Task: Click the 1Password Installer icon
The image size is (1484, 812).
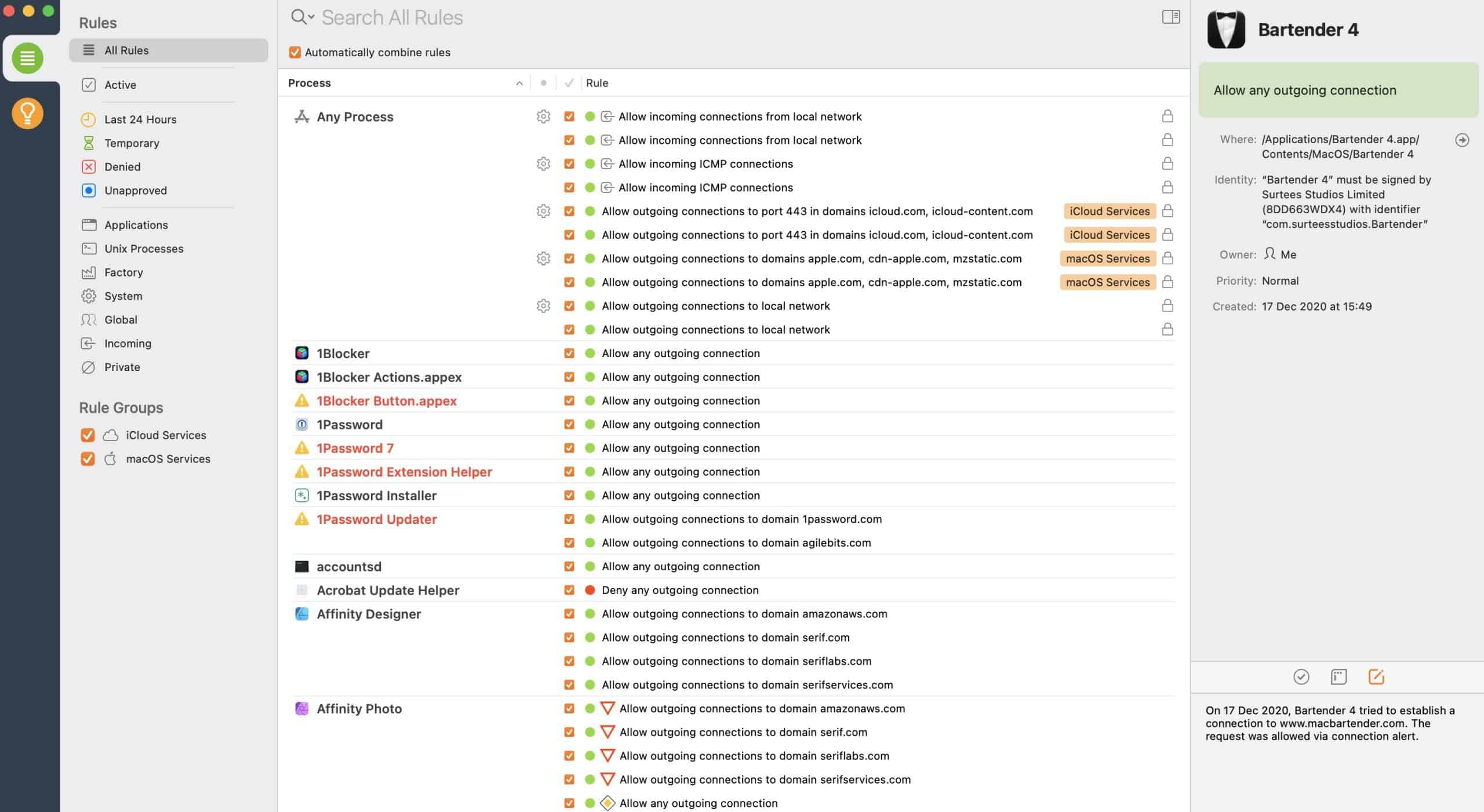Action: tap(301, 496)
